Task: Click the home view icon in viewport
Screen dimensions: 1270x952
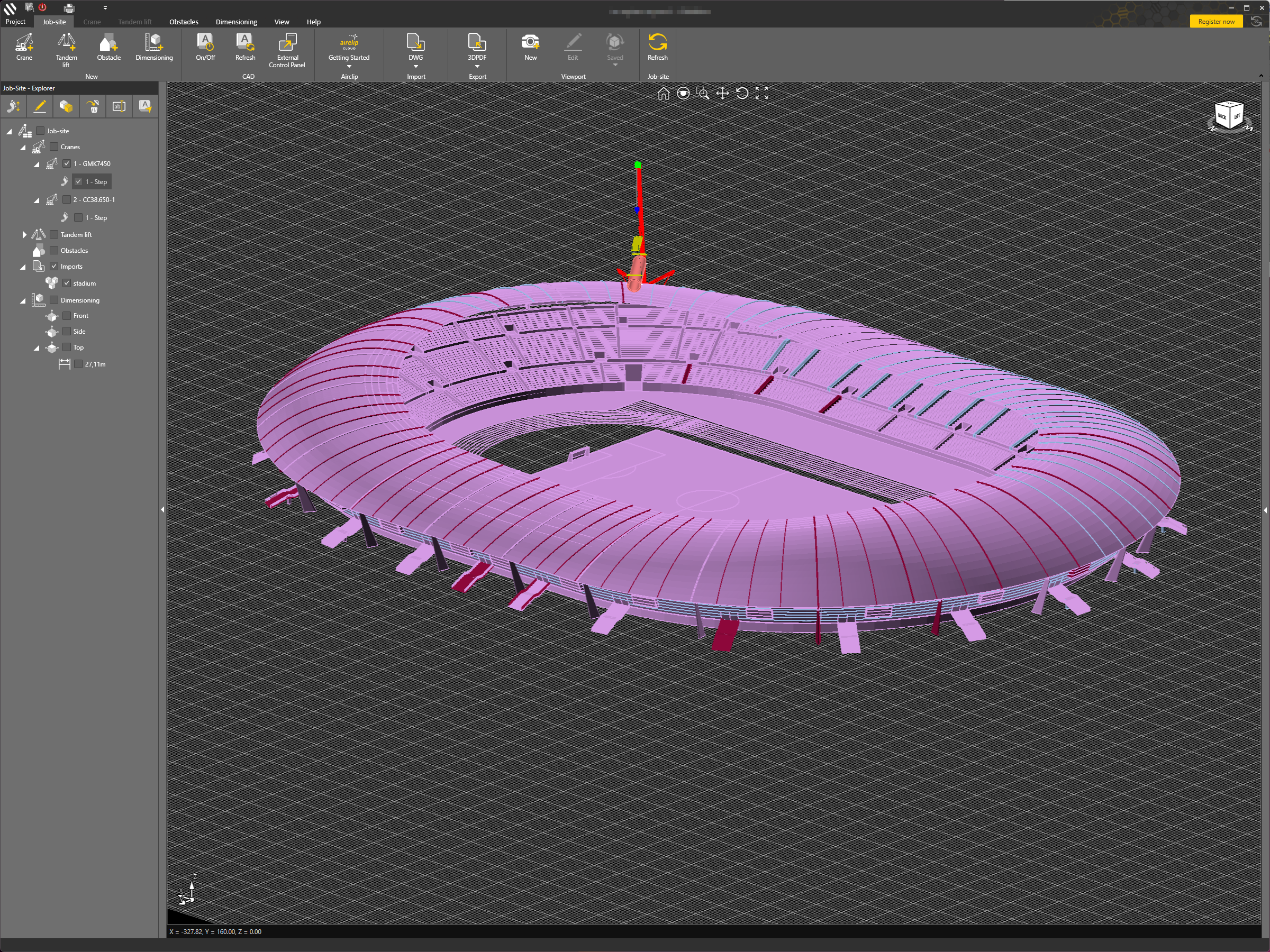Action: [x=663, y=94]
